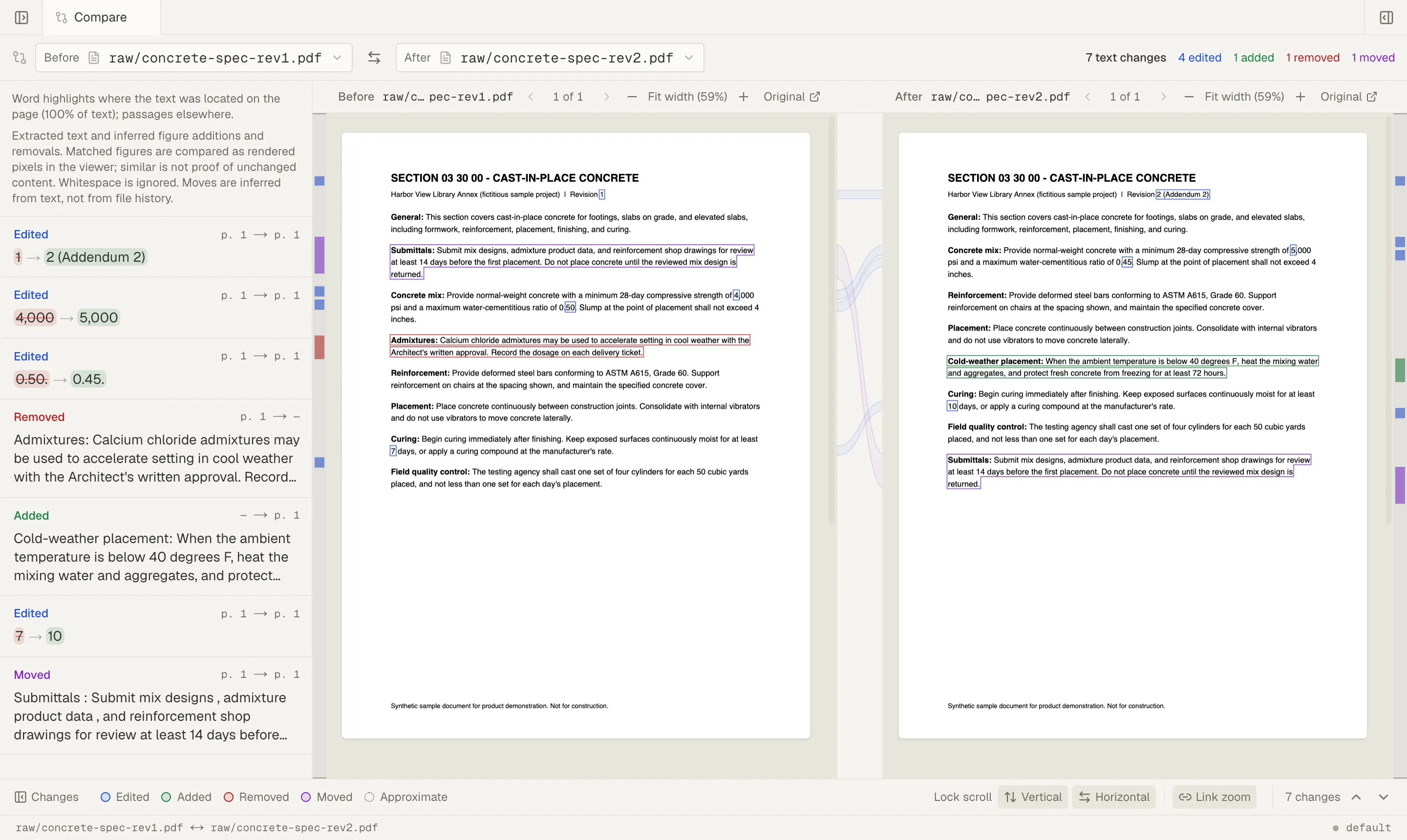Filter by 1 added in summary

pyautogui.click(x=1254, y=58)
